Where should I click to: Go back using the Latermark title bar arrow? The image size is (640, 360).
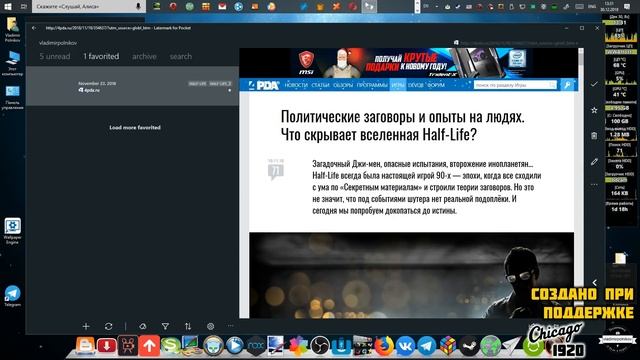coord(34,28)
